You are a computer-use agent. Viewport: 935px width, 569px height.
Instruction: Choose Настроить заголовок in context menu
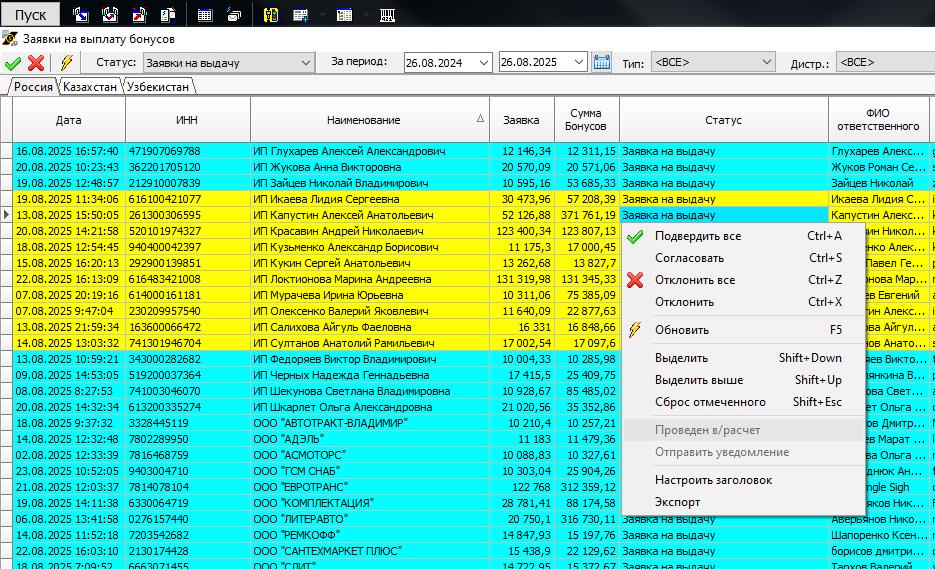point(744,481)
